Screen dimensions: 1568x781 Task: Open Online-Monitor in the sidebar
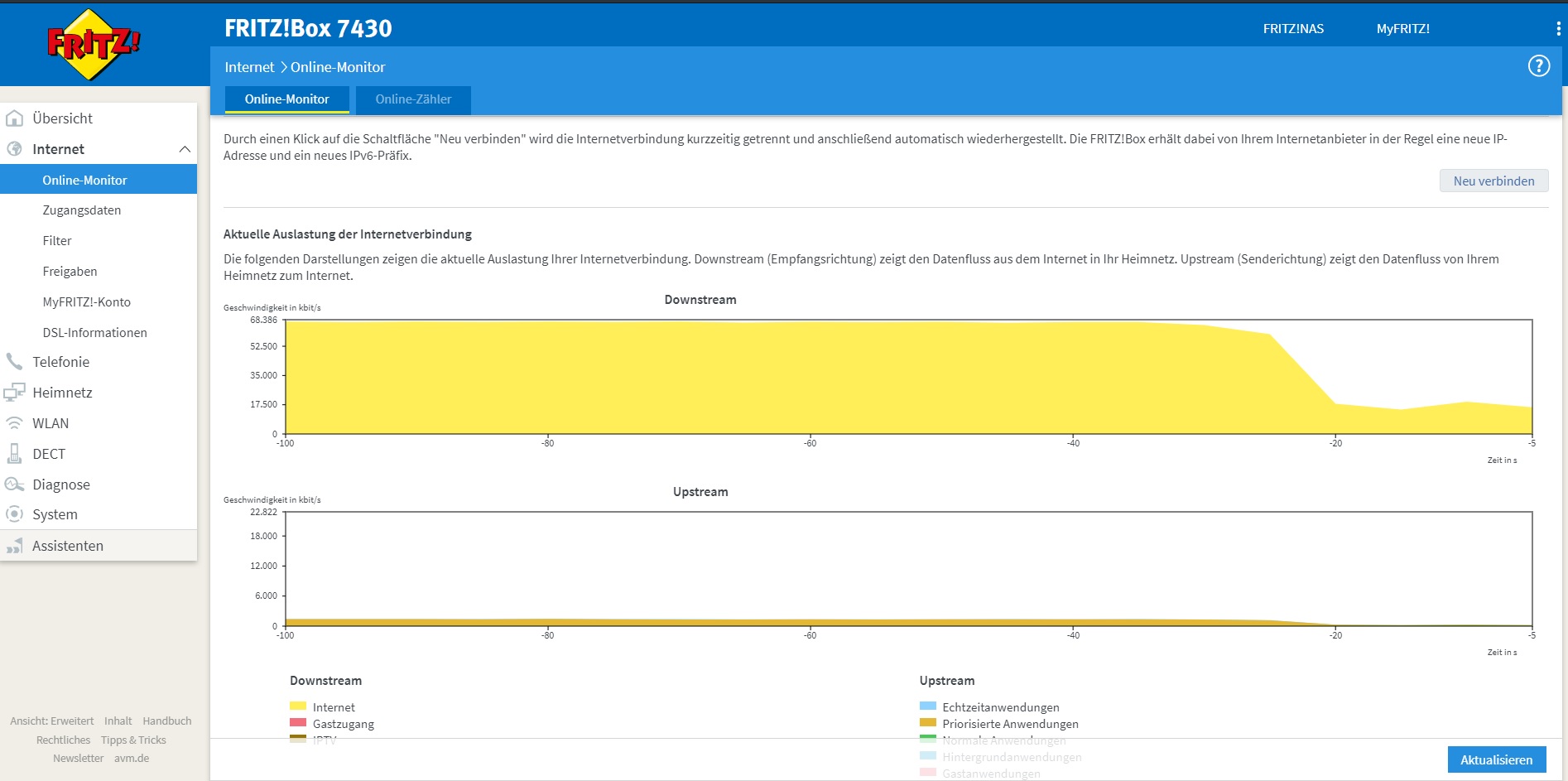(99, 180)
